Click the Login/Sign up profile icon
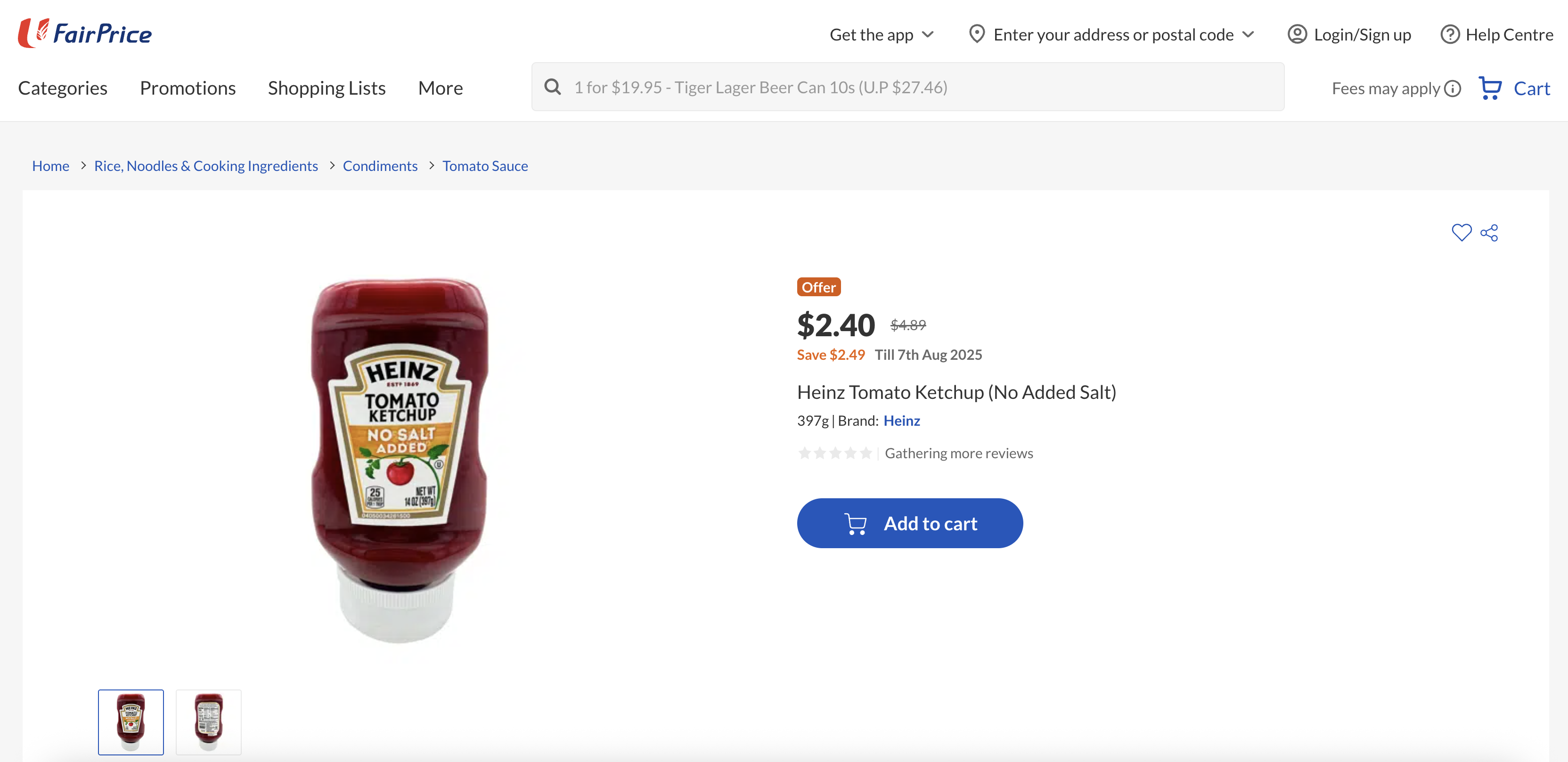This screenshot has width=1568, height=762. [1297, 35]
